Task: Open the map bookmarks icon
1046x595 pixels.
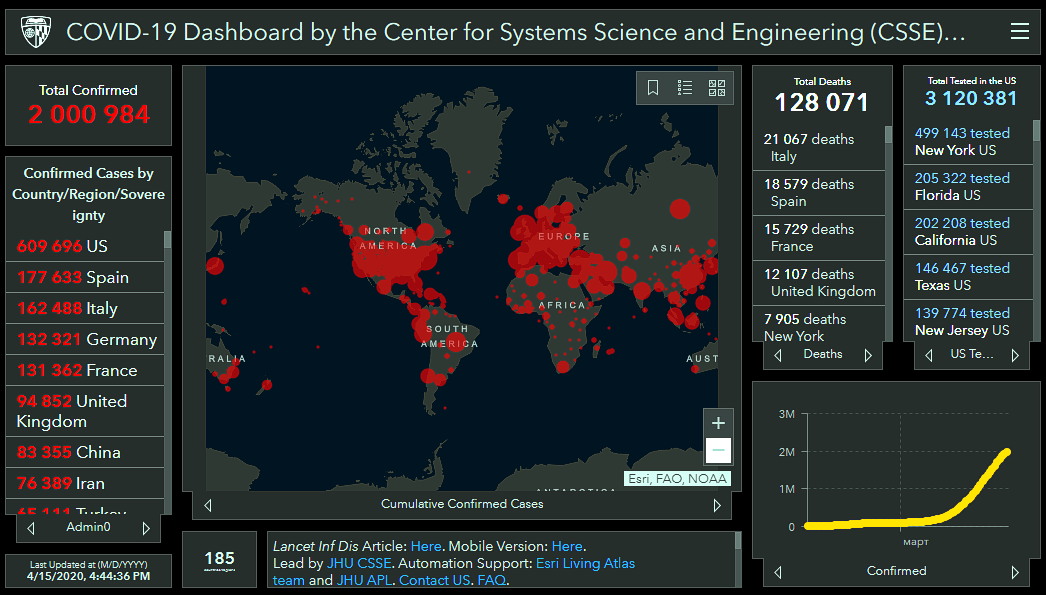Action: pyautogui.click(x=653, y=88)
